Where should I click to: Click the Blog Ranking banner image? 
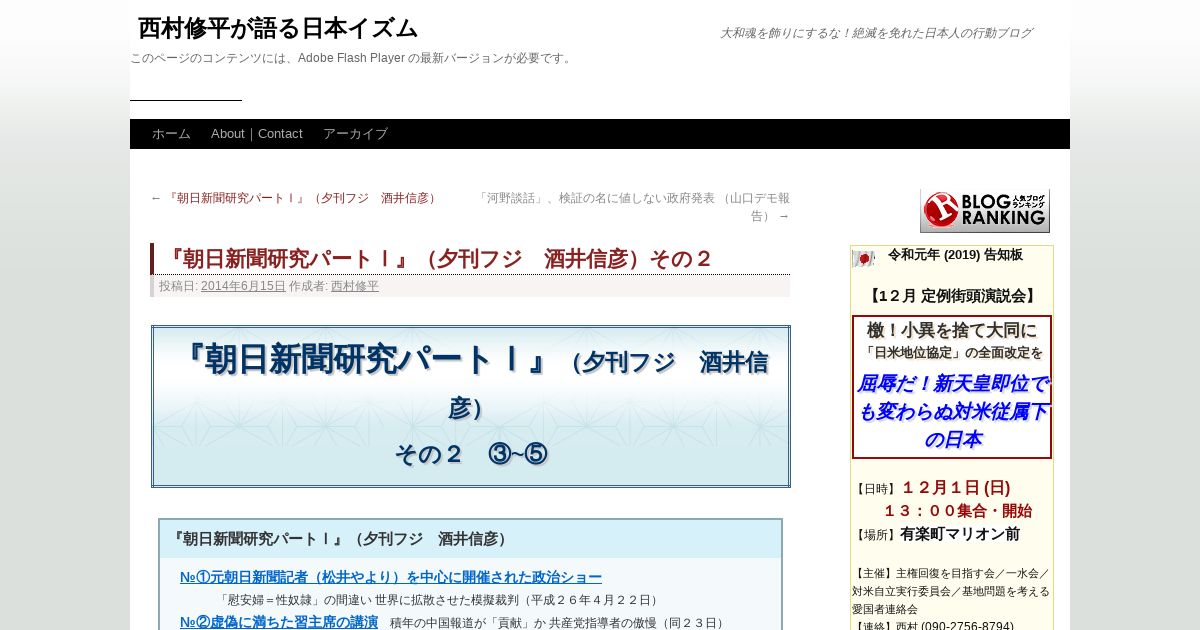pyautogui.click(x=984, y=211)
